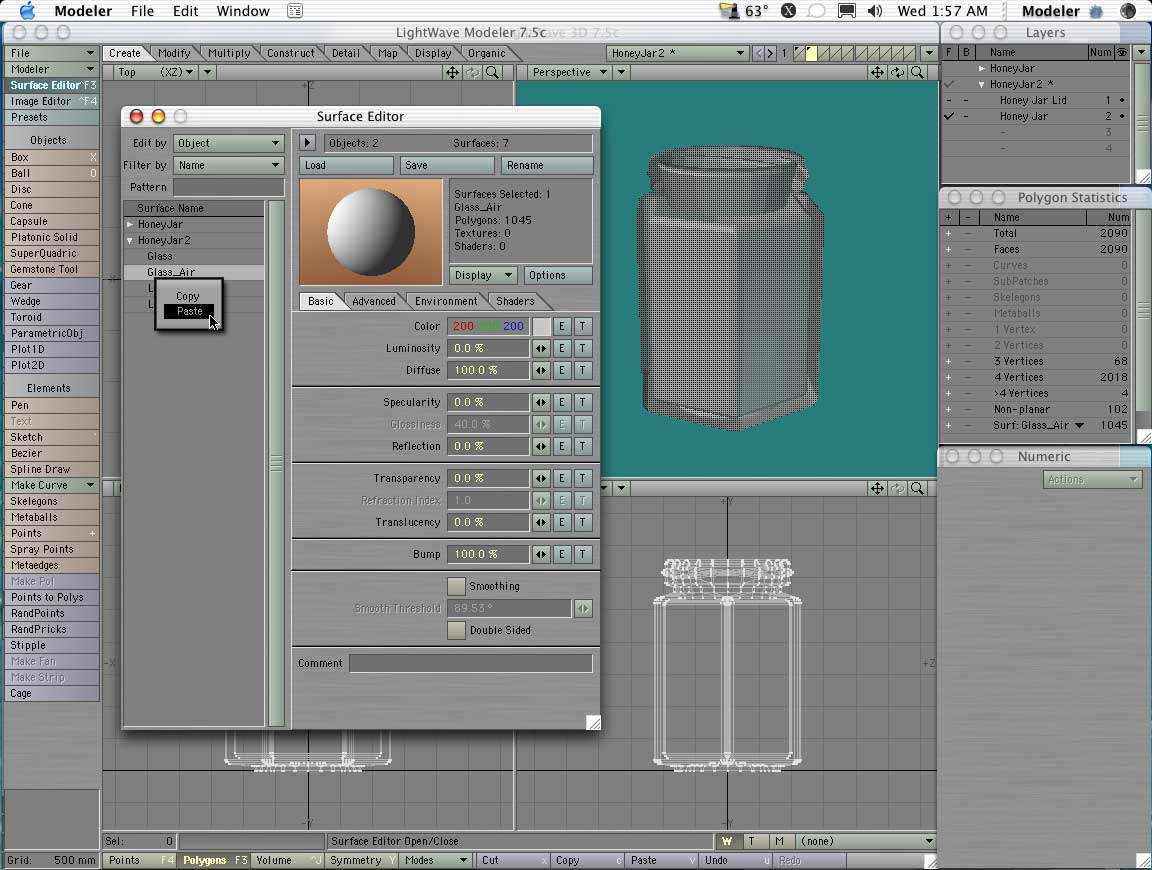
Task: Open the Window menu in menu bar
Action: coord(242,11)
